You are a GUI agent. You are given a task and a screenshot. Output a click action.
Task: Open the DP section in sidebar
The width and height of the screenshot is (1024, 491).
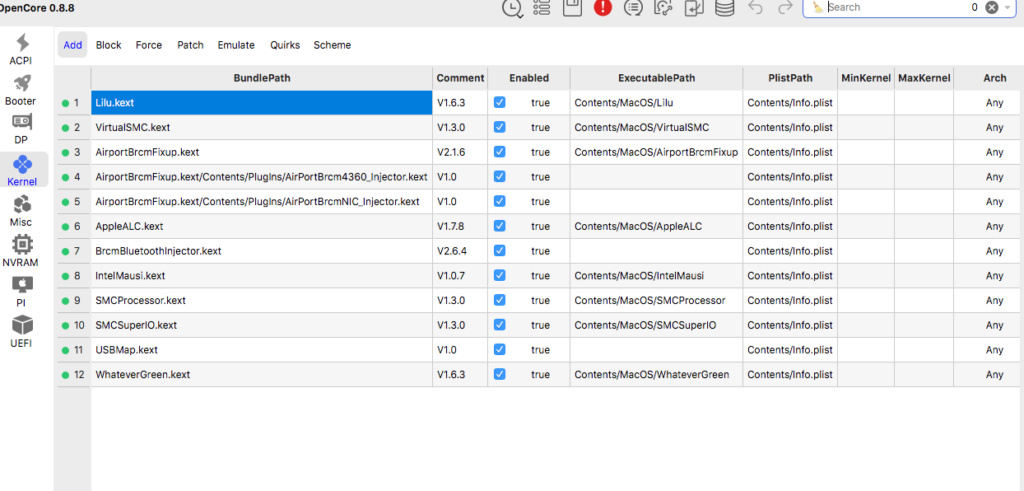click(x=21, y=129)
